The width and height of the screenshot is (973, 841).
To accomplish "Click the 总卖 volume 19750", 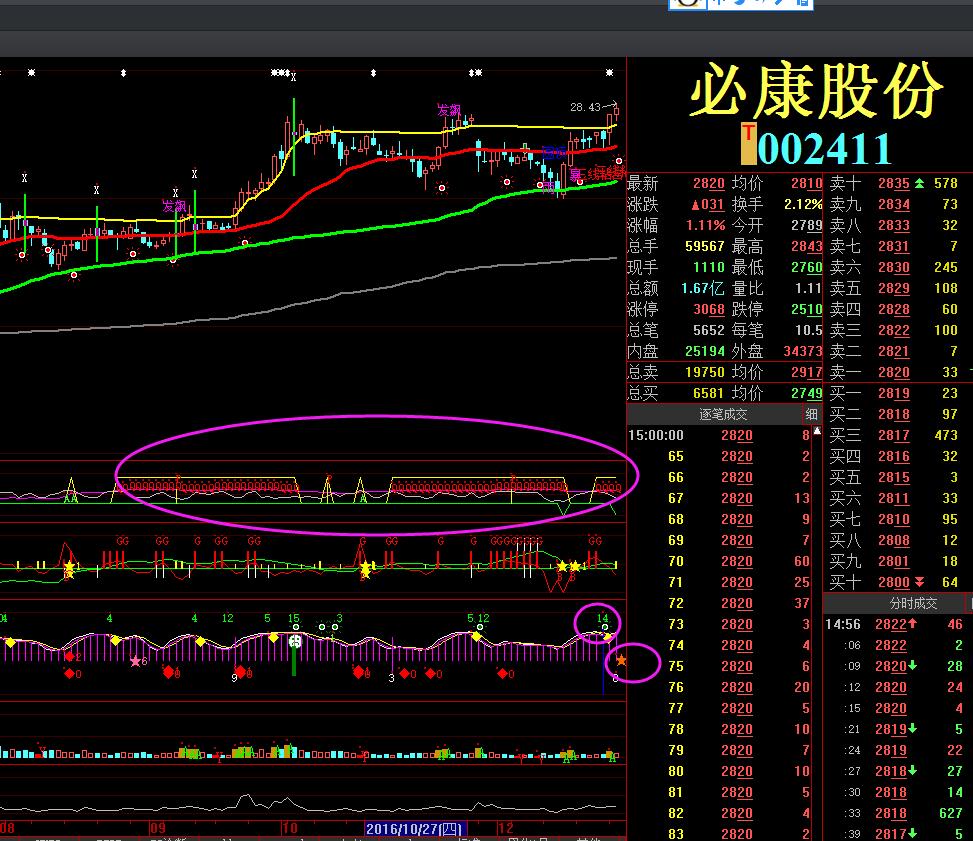I will click(704, 372).
